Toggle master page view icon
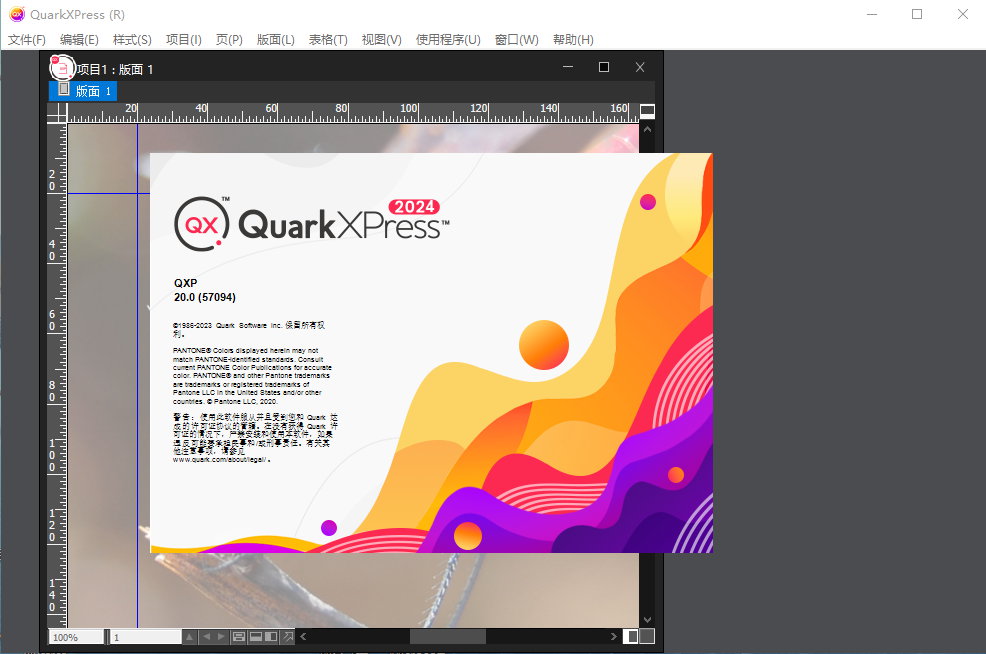Viewport: 986px width, 654px height. click(x=239, y=637)
